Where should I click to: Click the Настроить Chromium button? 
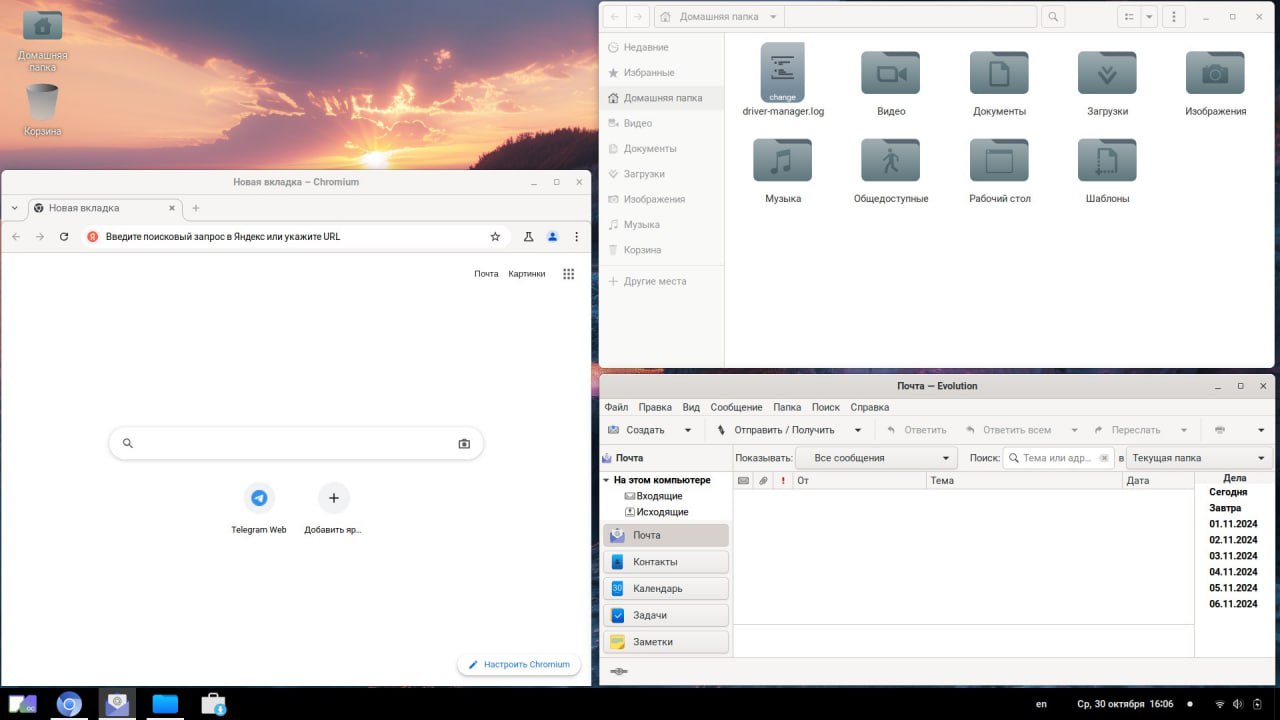pos(519,664)
